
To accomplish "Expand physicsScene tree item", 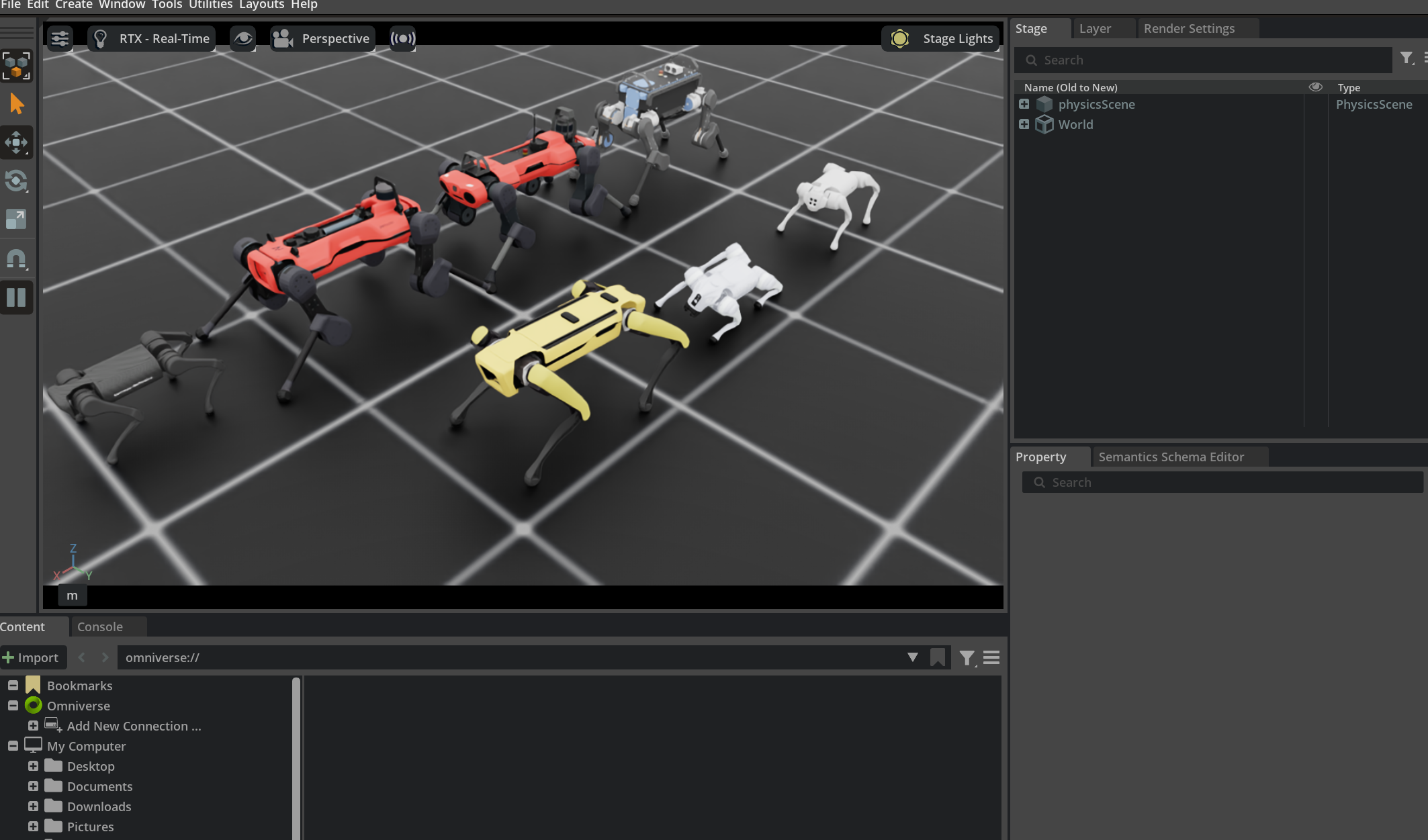I will pos(1024,104).
